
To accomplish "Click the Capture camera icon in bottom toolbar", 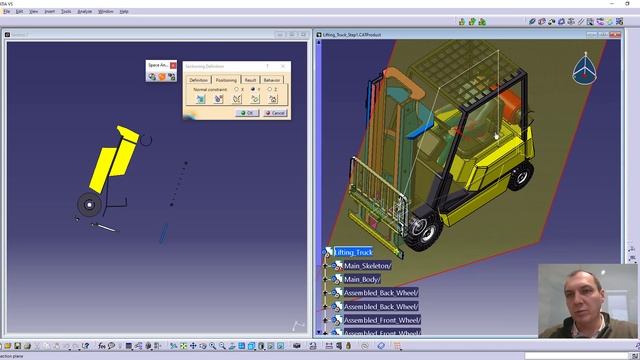I will point(297,346).
